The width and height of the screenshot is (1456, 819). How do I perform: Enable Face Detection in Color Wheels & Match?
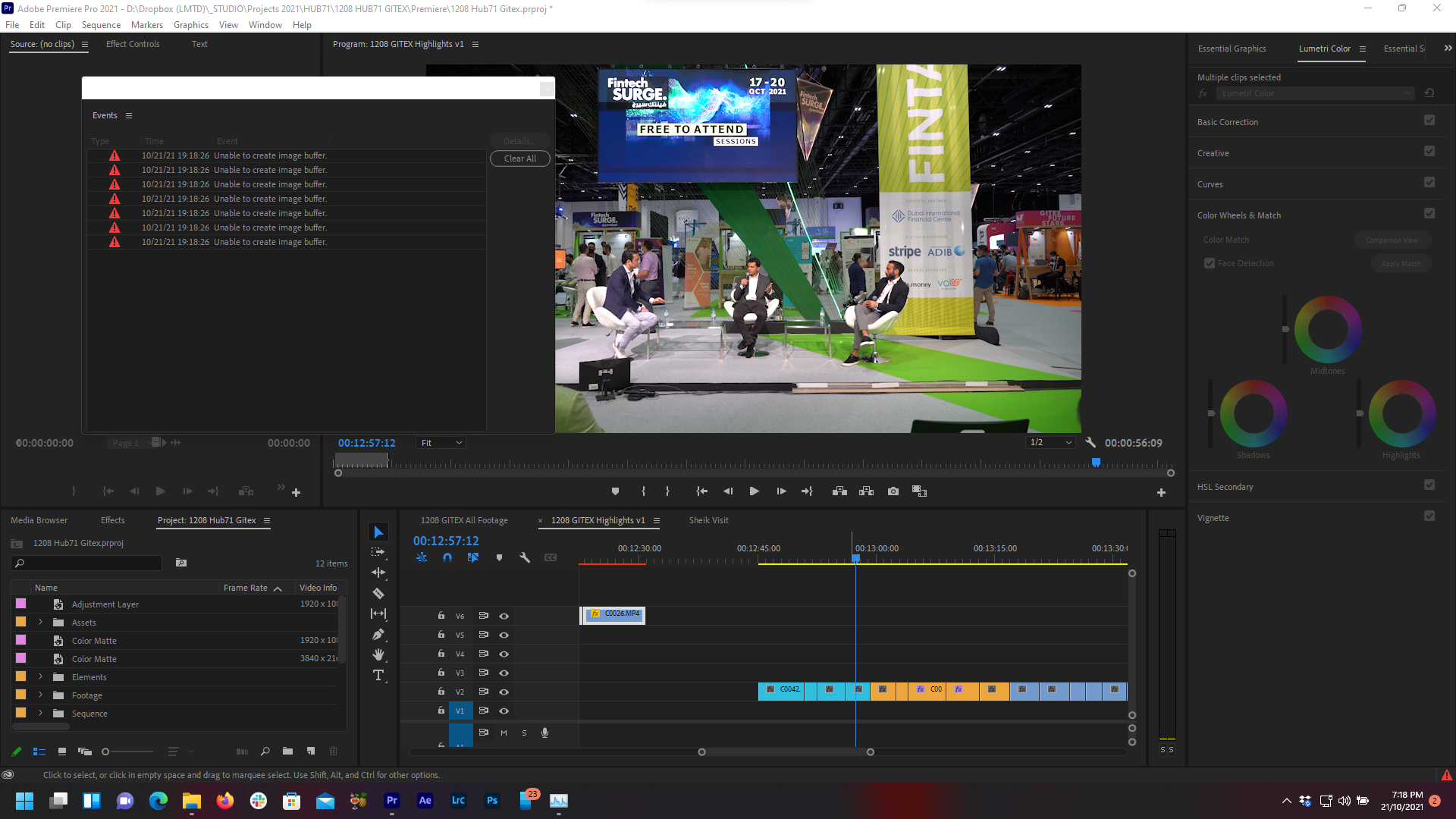point(1210,263)
